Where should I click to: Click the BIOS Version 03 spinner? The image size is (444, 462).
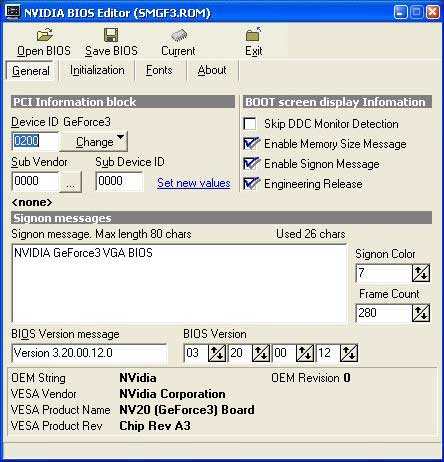(x=217, y=353)
